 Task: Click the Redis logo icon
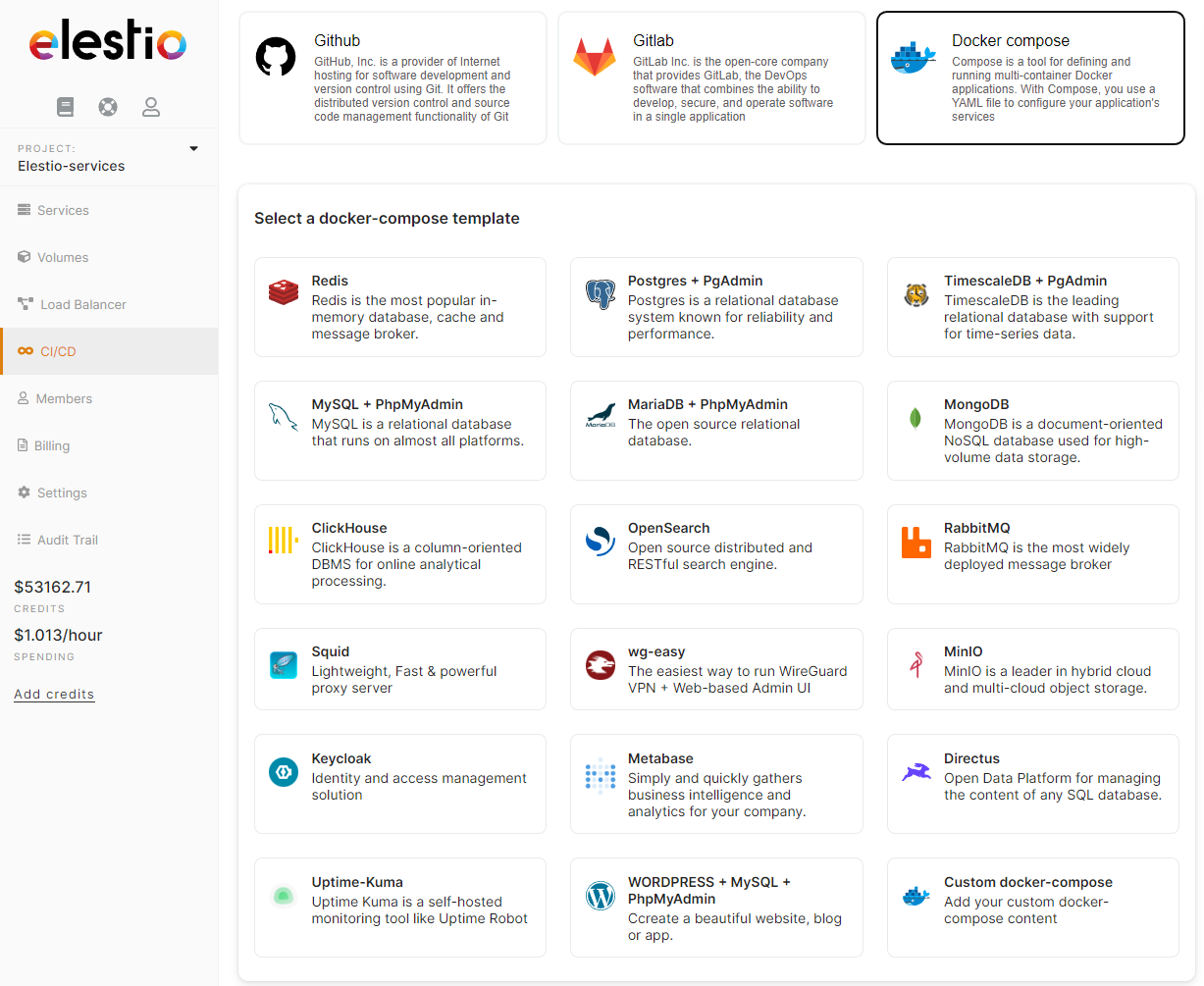tap(284, 292)
